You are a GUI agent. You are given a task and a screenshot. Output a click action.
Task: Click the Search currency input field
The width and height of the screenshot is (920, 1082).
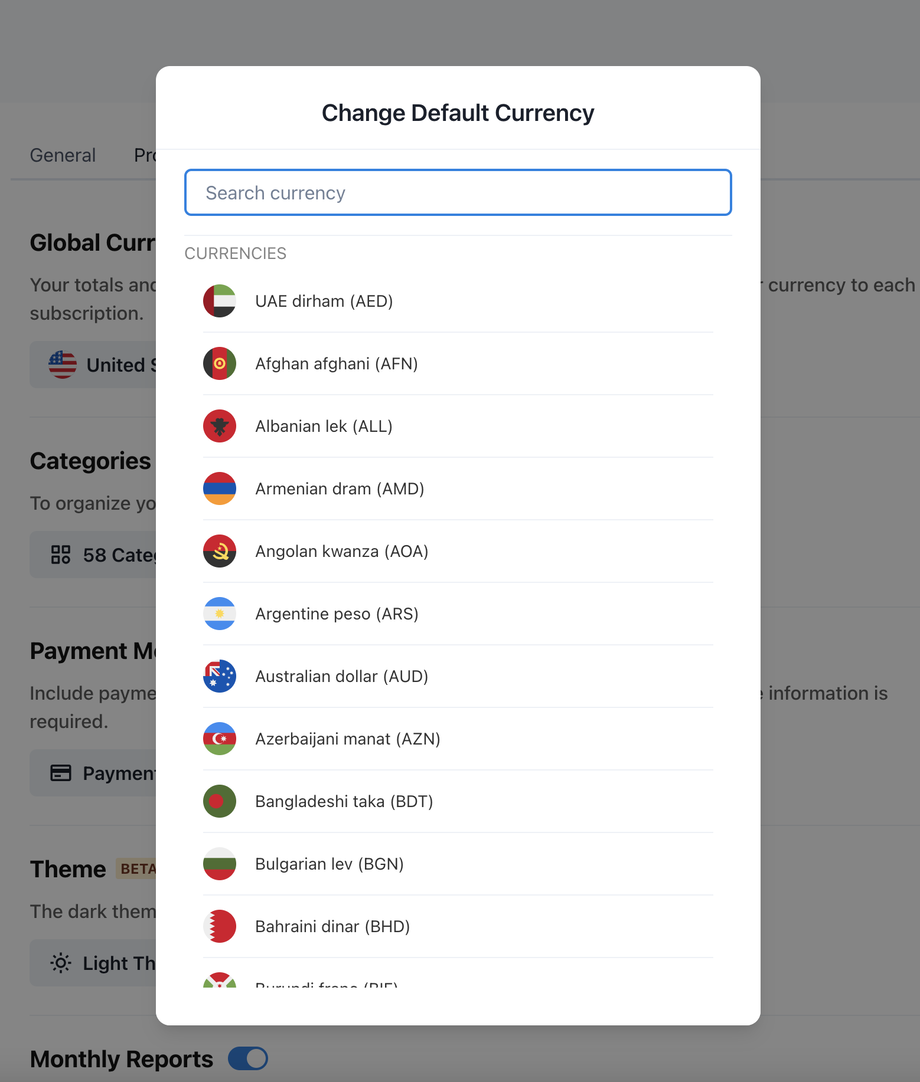[458, 193]
